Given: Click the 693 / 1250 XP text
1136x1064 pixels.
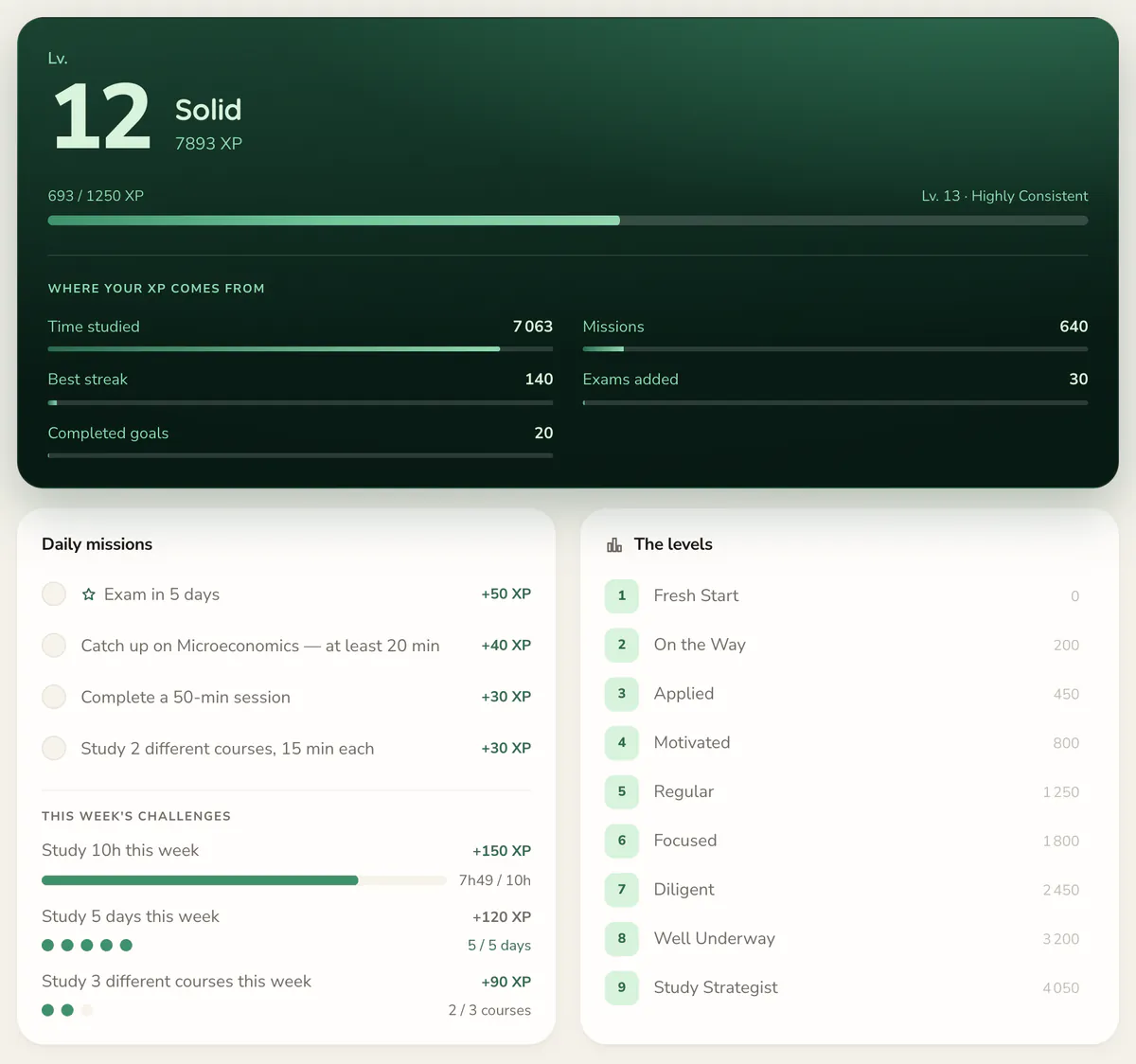Looking at the screenshot, I should [96, 196].
